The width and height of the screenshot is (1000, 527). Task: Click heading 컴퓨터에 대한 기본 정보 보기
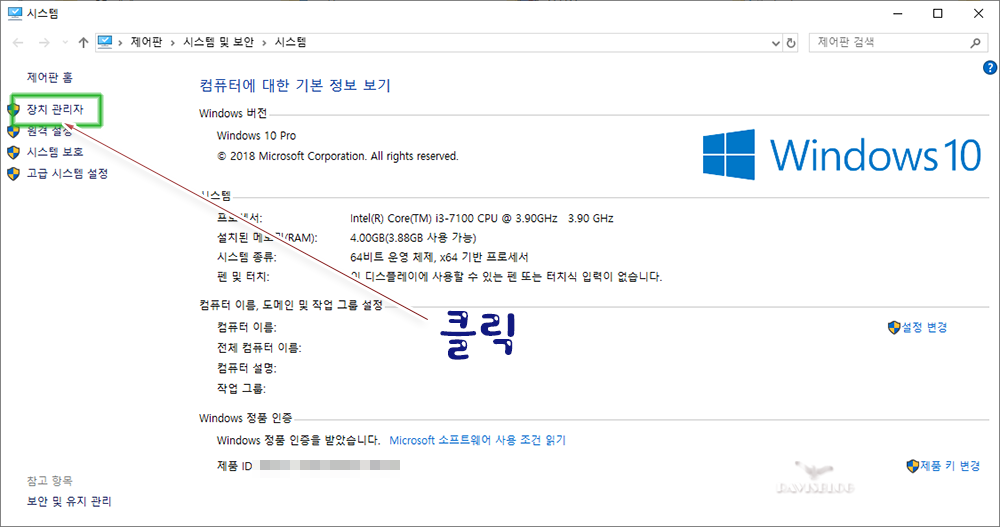pos(295,85)
